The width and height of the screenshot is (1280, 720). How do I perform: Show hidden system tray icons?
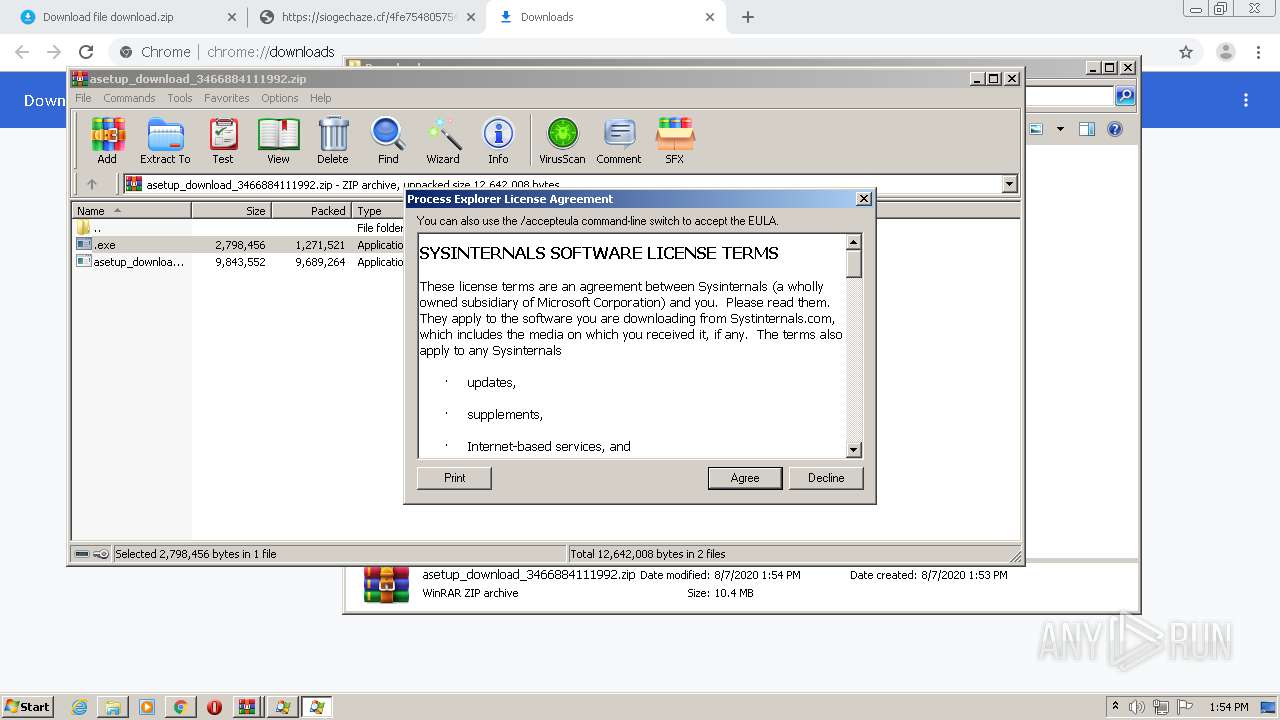click(1116, 707)
